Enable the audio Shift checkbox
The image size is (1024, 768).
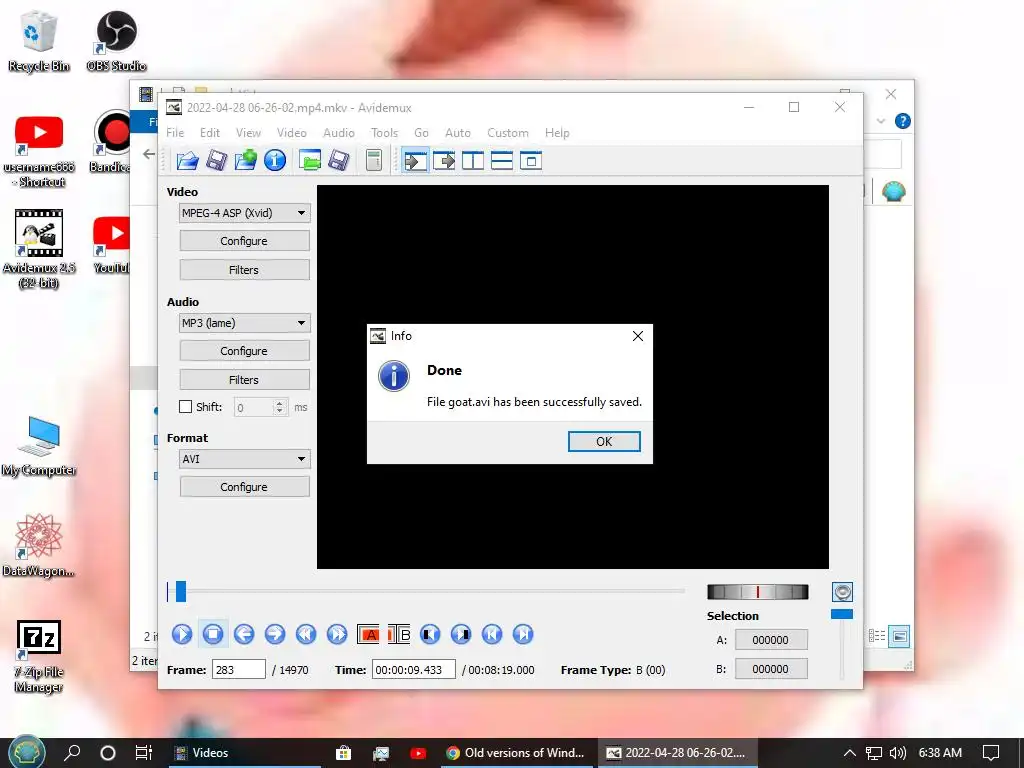pos(185,407)
